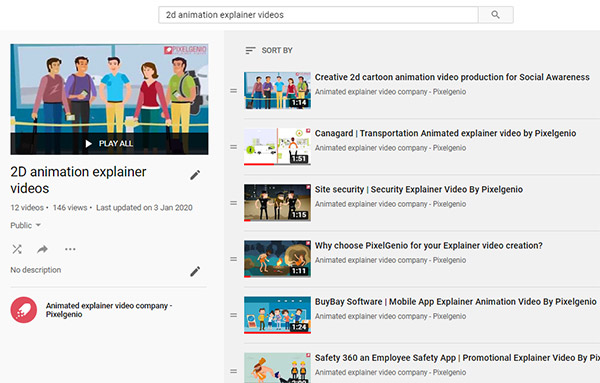This screenshot has width=600, height=383.
Task: Click channel name under Why choose PixelGenio video
Action: pos(390,260)
